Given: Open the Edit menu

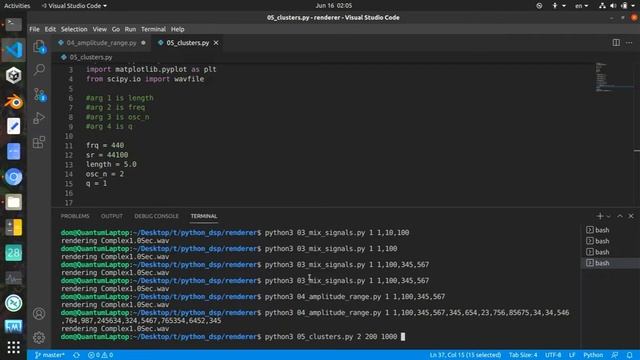Looking at the screenshot, I should coord(50,29).
